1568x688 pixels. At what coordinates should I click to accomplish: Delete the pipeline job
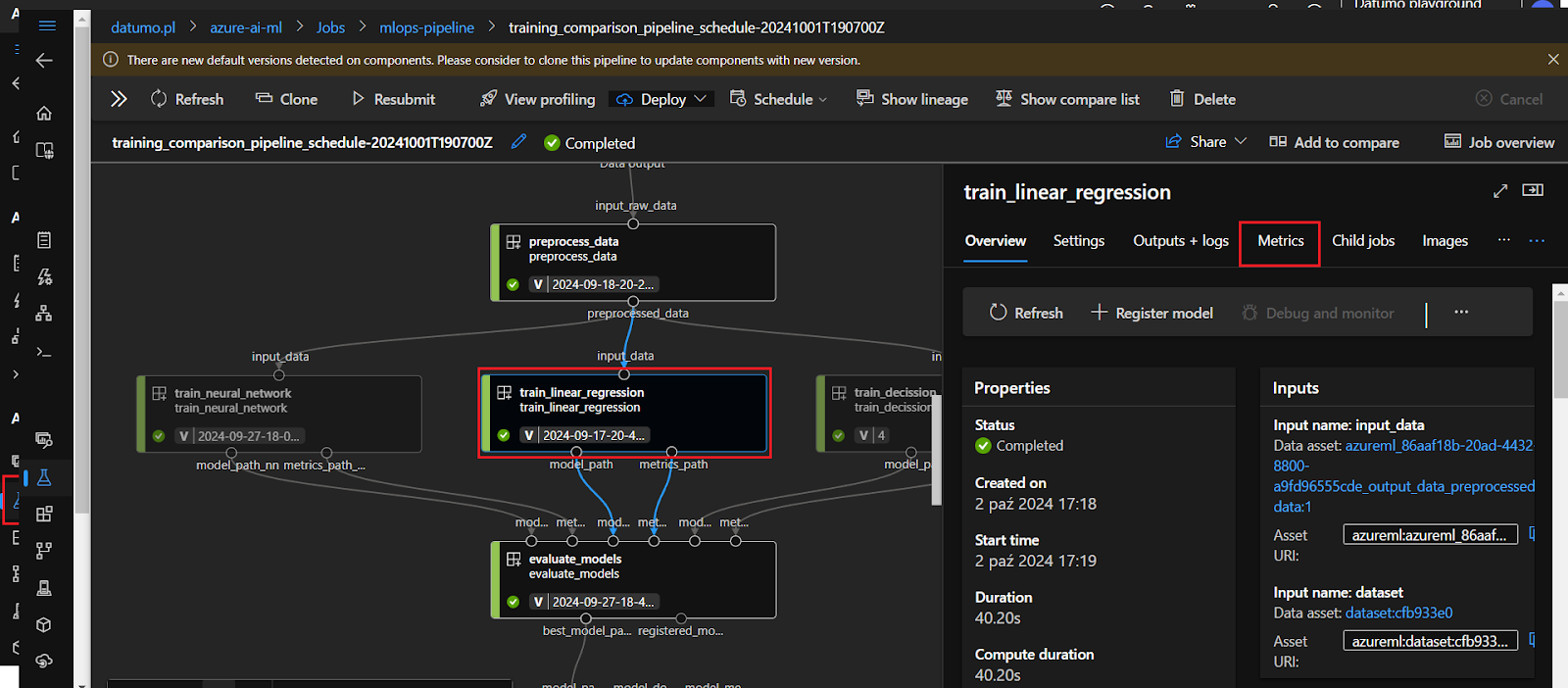pyautogui.click(x=1202, y=99)
